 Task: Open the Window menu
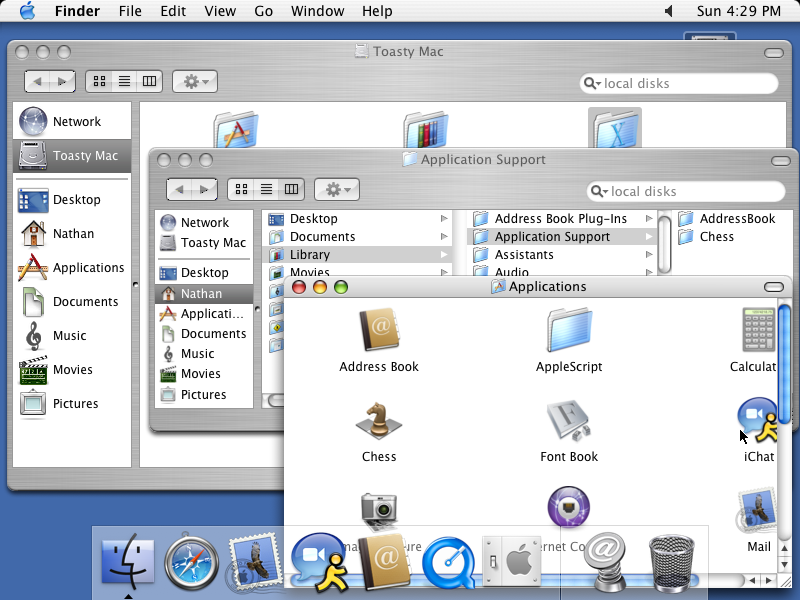pyautogui.click(x=317, y=11)
